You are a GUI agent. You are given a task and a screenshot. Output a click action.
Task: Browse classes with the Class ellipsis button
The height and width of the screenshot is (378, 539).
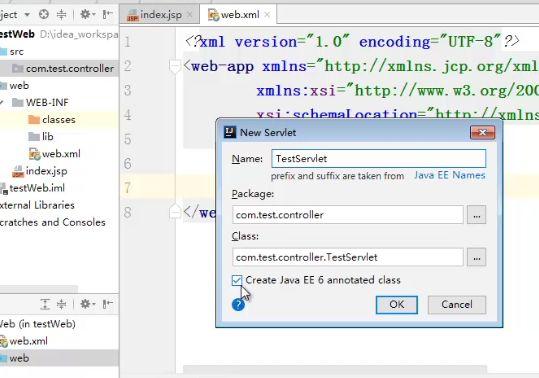476,257
